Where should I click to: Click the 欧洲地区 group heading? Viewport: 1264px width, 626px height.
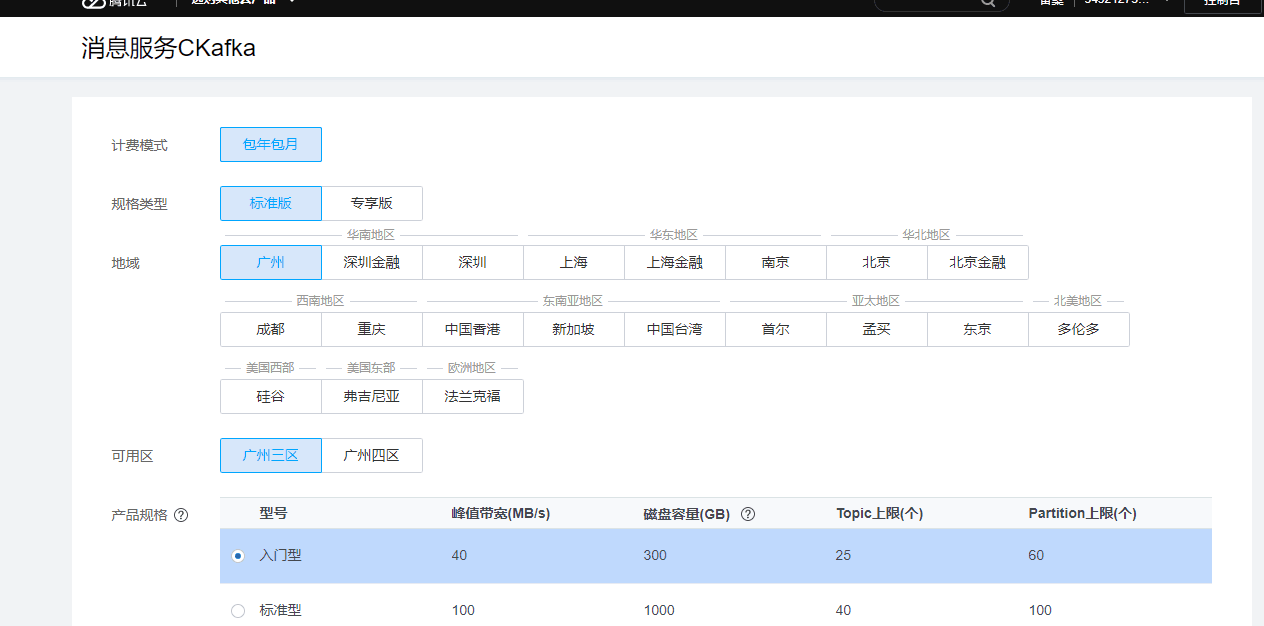[472, 368]
